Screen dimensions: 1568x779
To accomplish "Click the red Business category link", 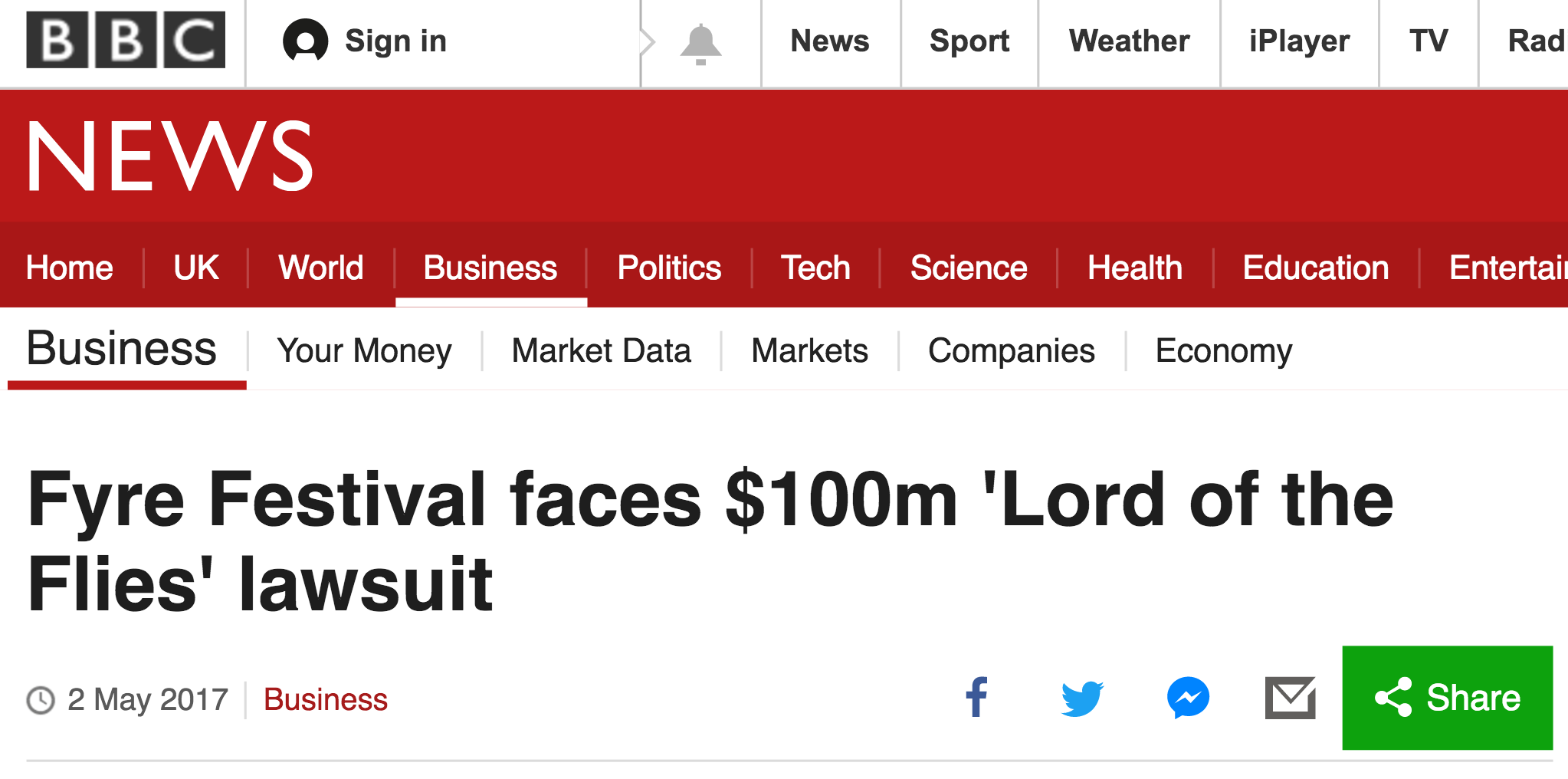I will click(x=326, y=699).
